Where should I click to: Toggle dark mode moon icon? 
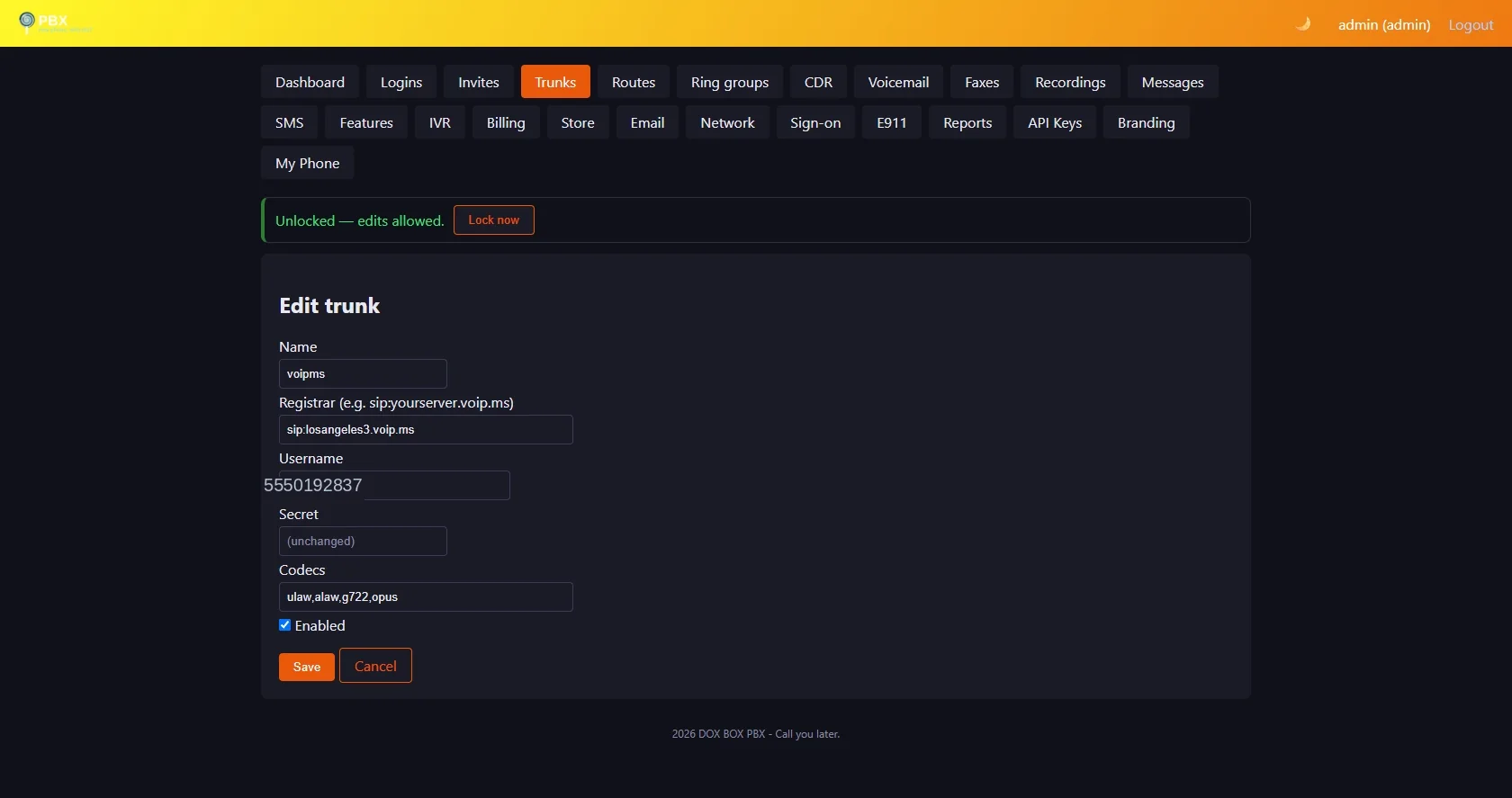point(1302,24)
